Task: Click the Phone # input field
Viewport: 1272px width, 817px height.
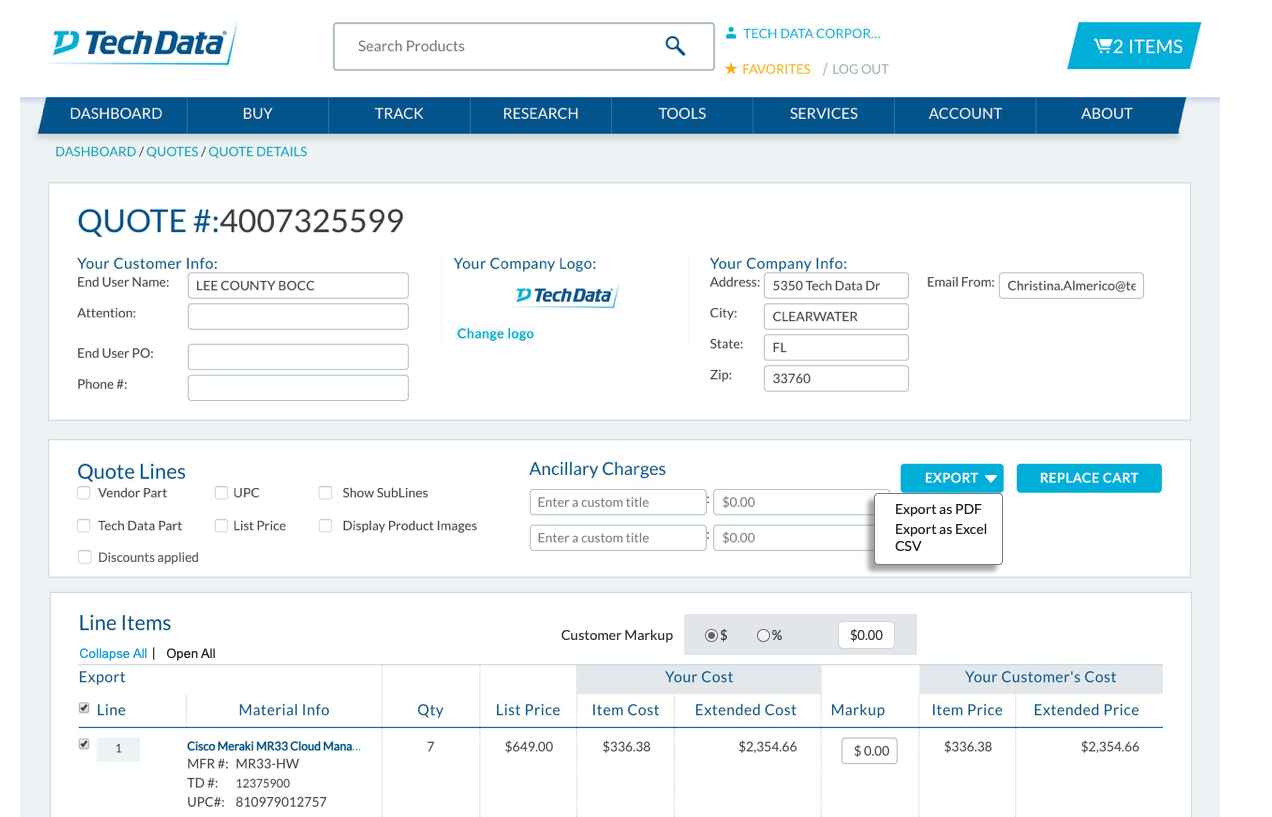Action: pyautogui.click(x=298, y=388)
